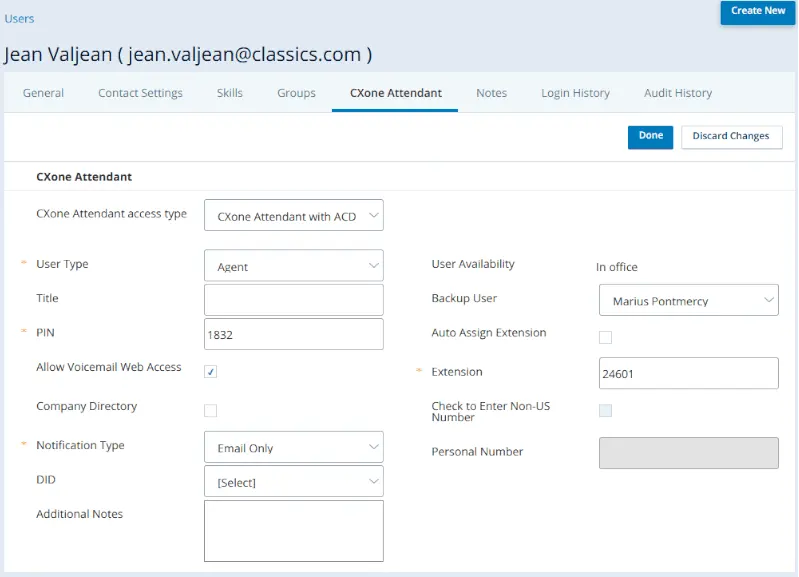Click the Create New button

point(758,12)
